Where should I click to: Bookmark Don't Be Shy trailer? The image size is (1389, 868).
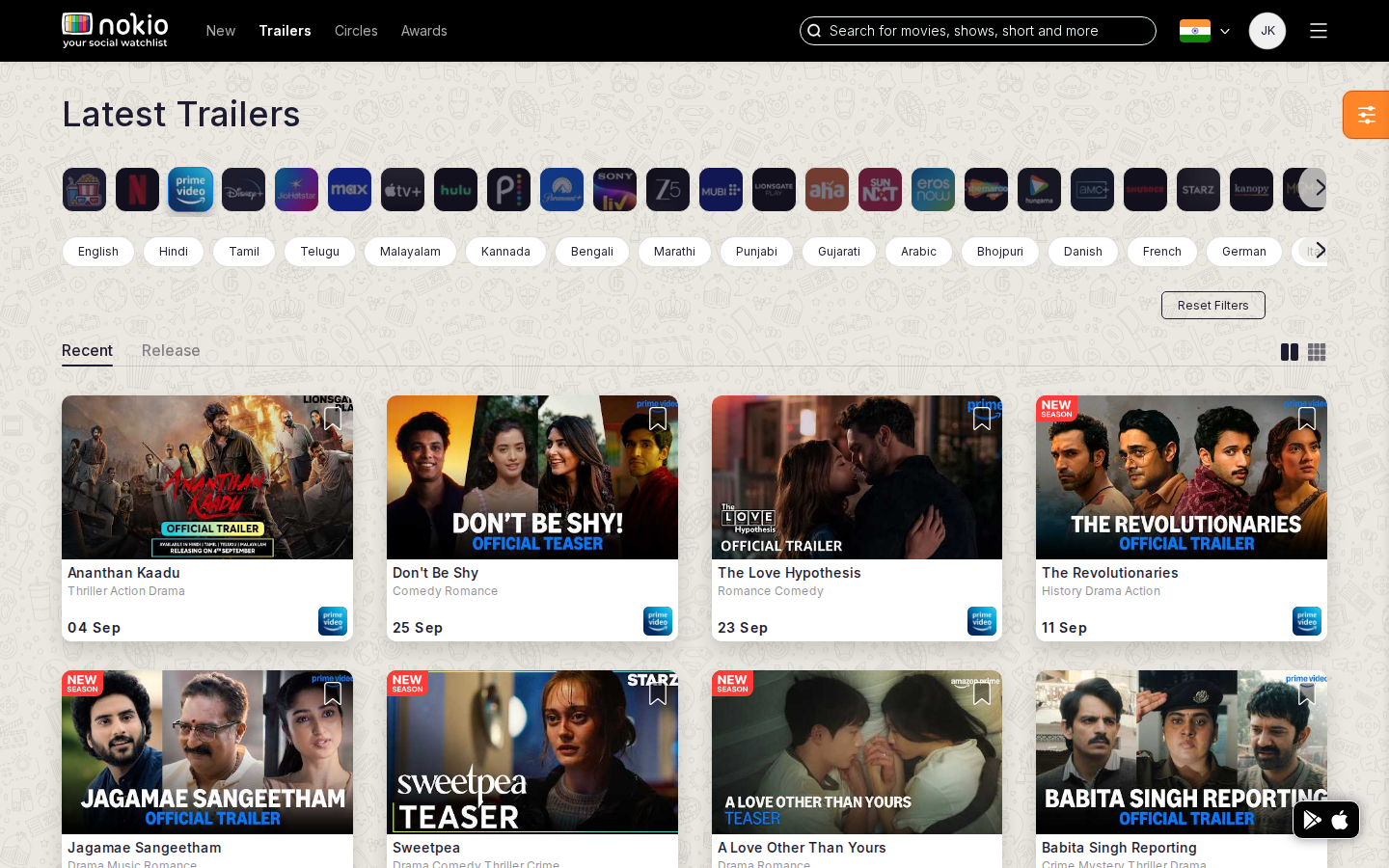click(658, 419)
